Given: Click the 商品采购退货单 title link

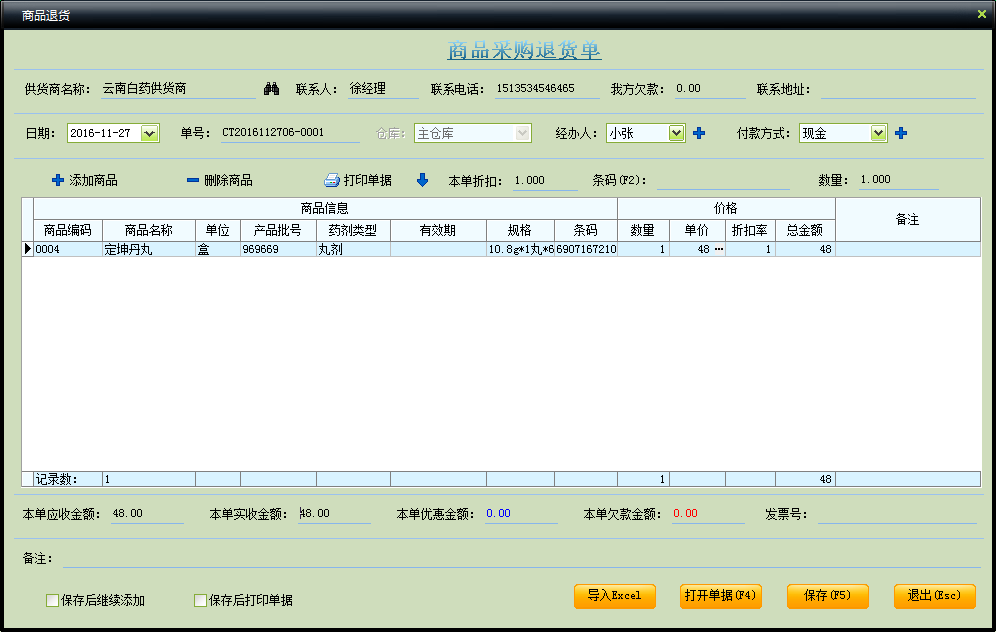Looking at the screenshot, I should (x=524, y=50).
